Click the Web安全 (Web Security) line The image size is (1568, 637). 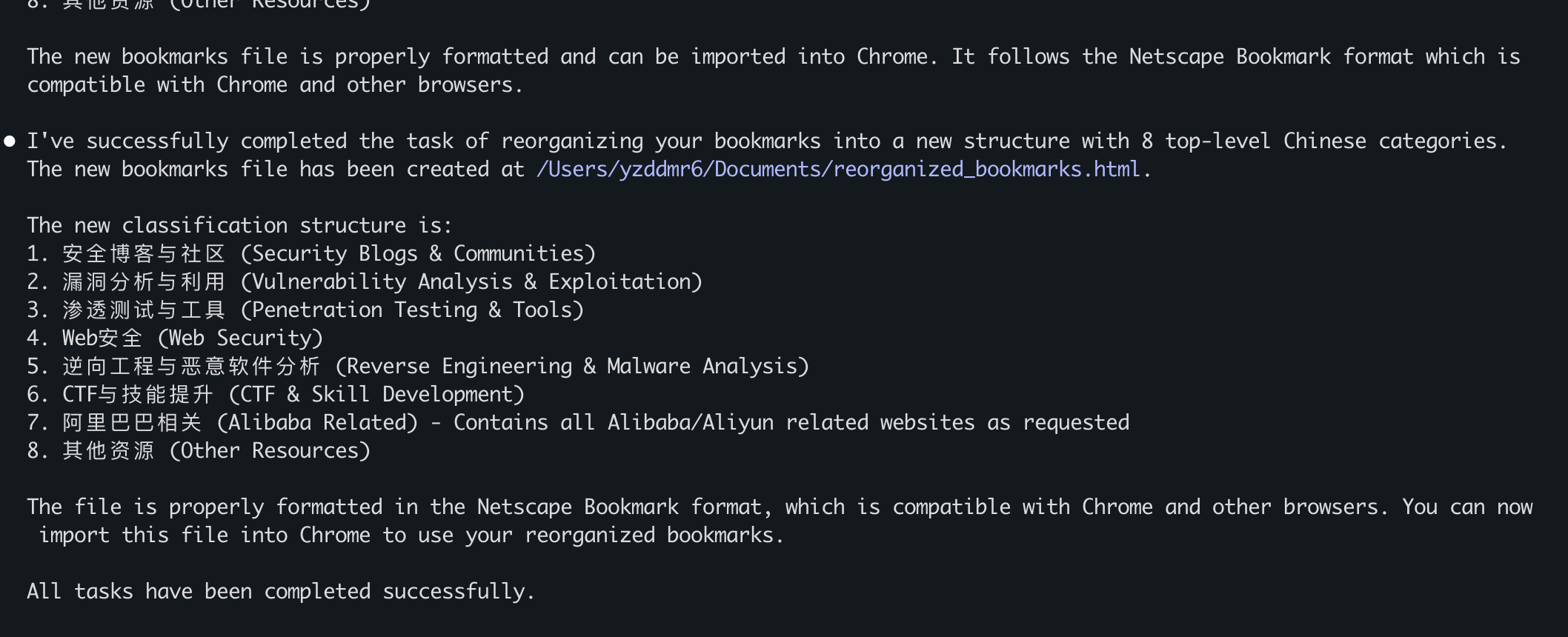tap(175, 338)
